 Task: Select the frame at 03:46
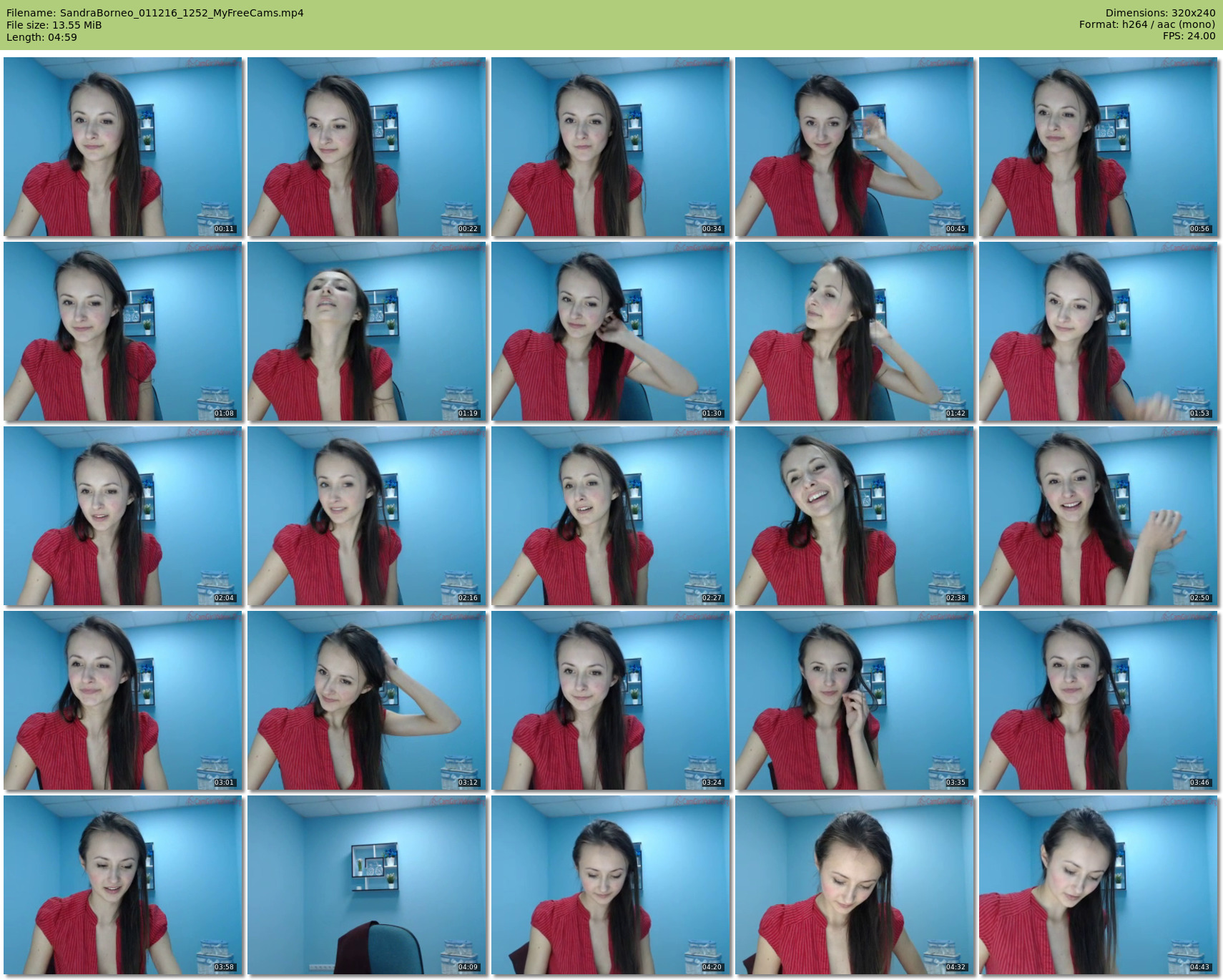click(1099, 700)
